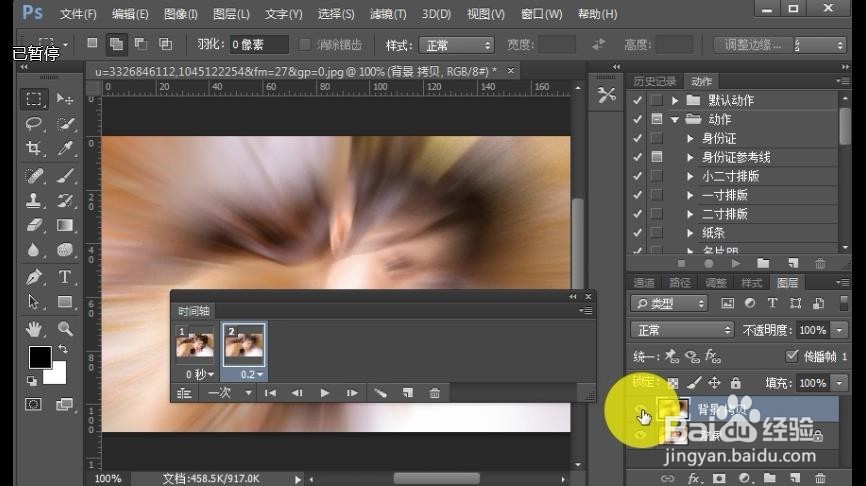Select the Zoom tool
866x486 pixels.
tap(65, 329)
